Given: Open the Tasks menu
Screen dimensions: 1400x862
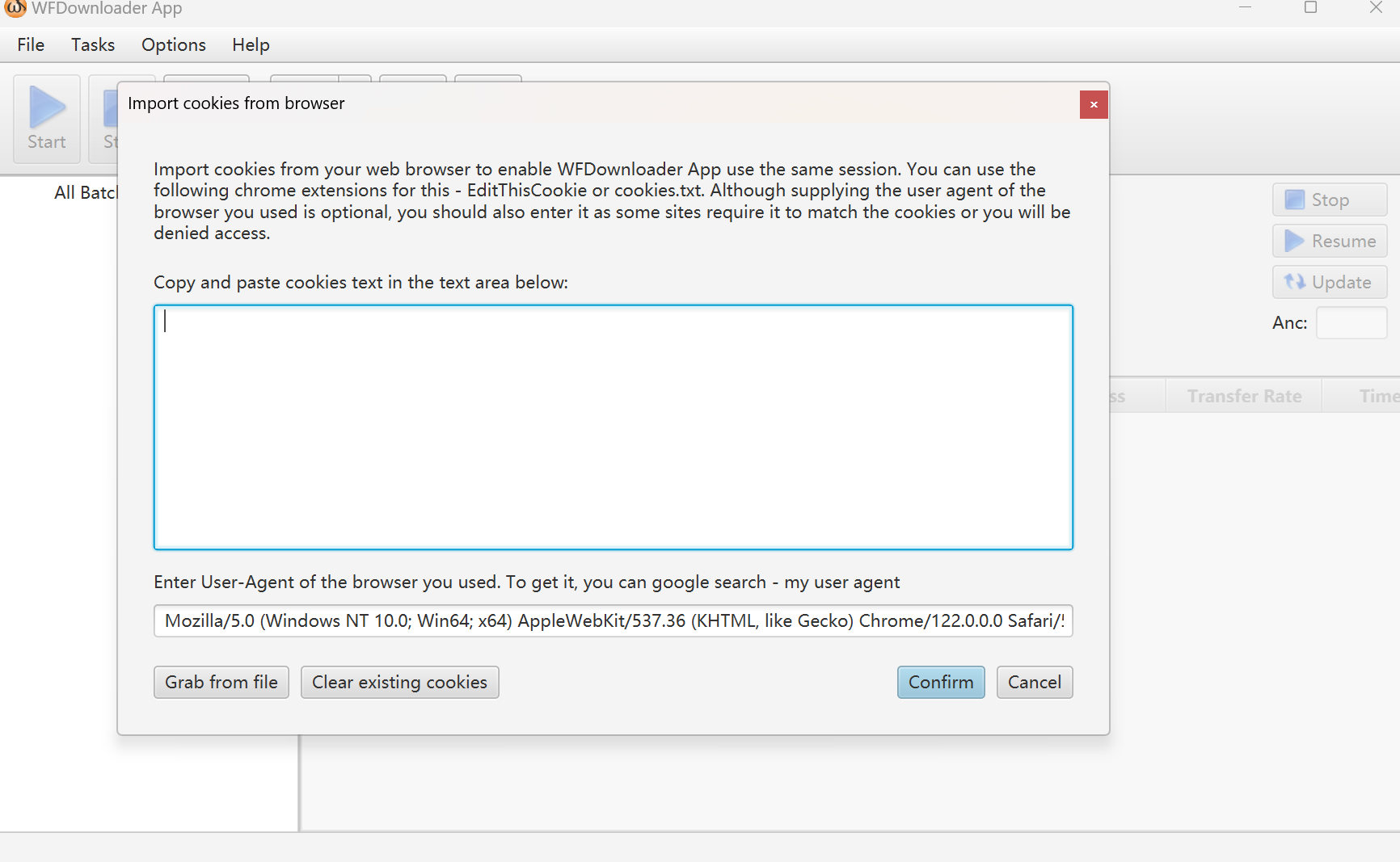Looking at the screenshot, I should pyautogui.click(x=93, y=45).
